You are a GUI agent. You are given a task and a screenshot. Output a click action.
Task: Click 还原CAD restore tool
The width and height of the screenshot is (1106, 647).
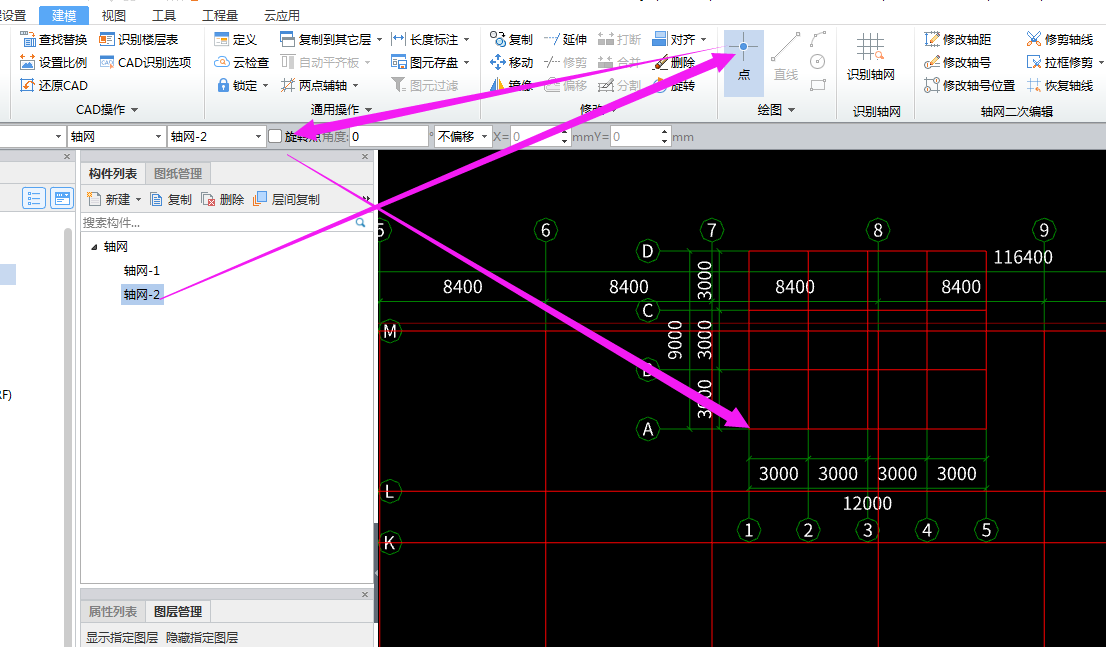54,85
